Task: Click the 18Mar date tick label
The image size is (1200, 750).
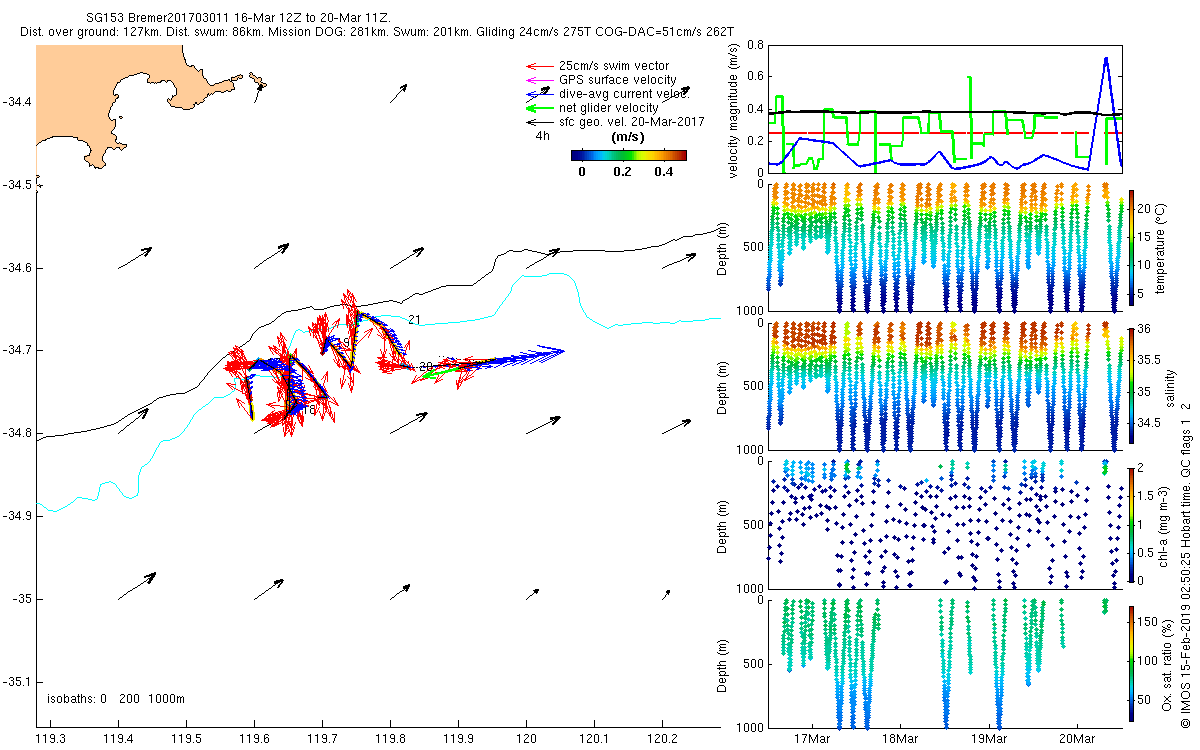Action: pos(900,739)
